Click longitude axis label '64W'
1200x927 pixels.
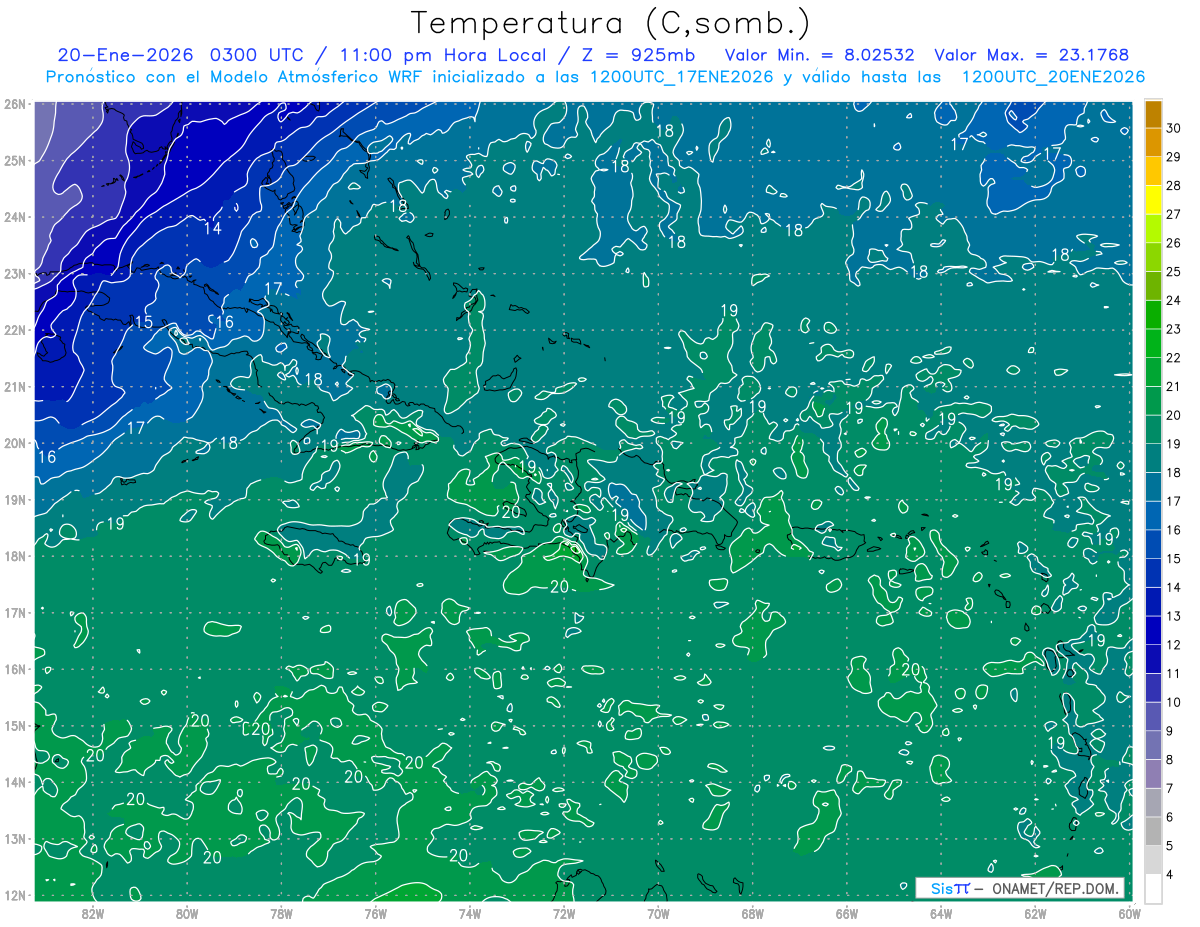tap(941, 913)
